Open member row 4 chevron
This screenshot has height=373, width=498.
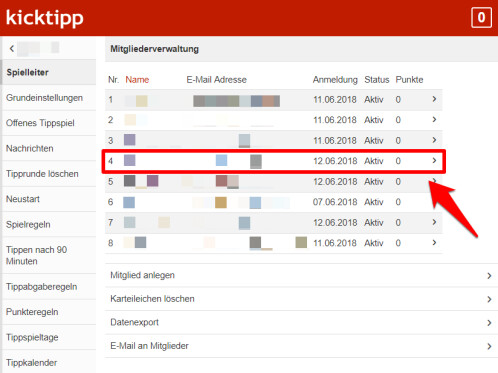[434, 161]
